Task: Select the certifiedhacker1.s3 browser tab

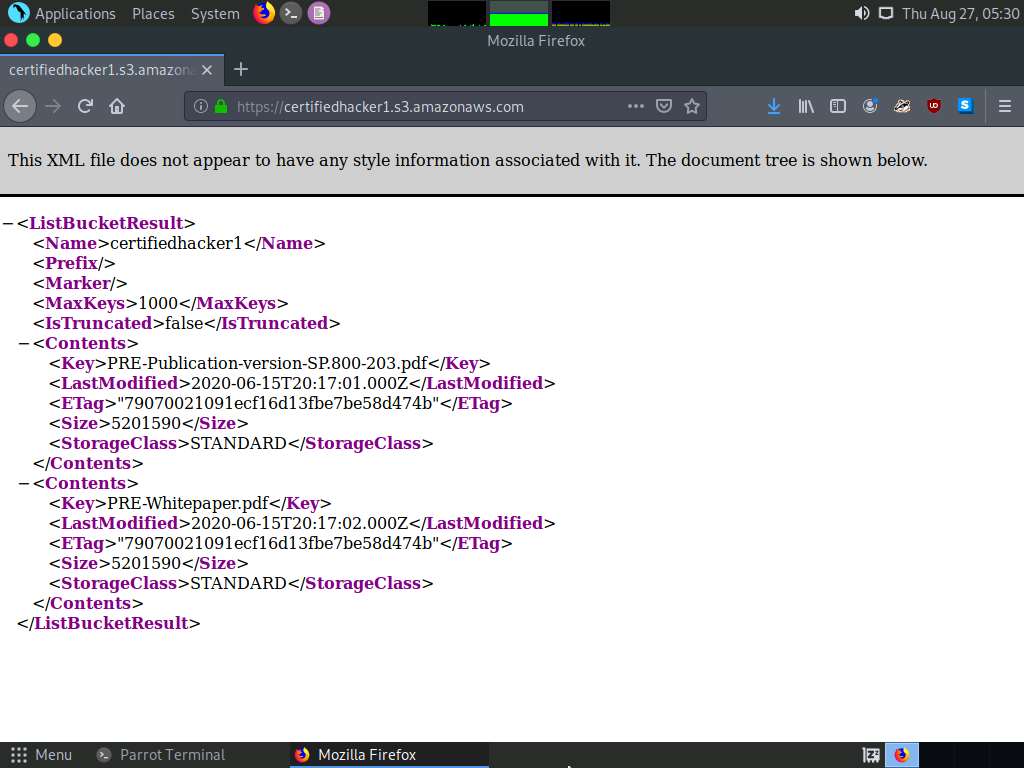Action: (x=100, y=70)
